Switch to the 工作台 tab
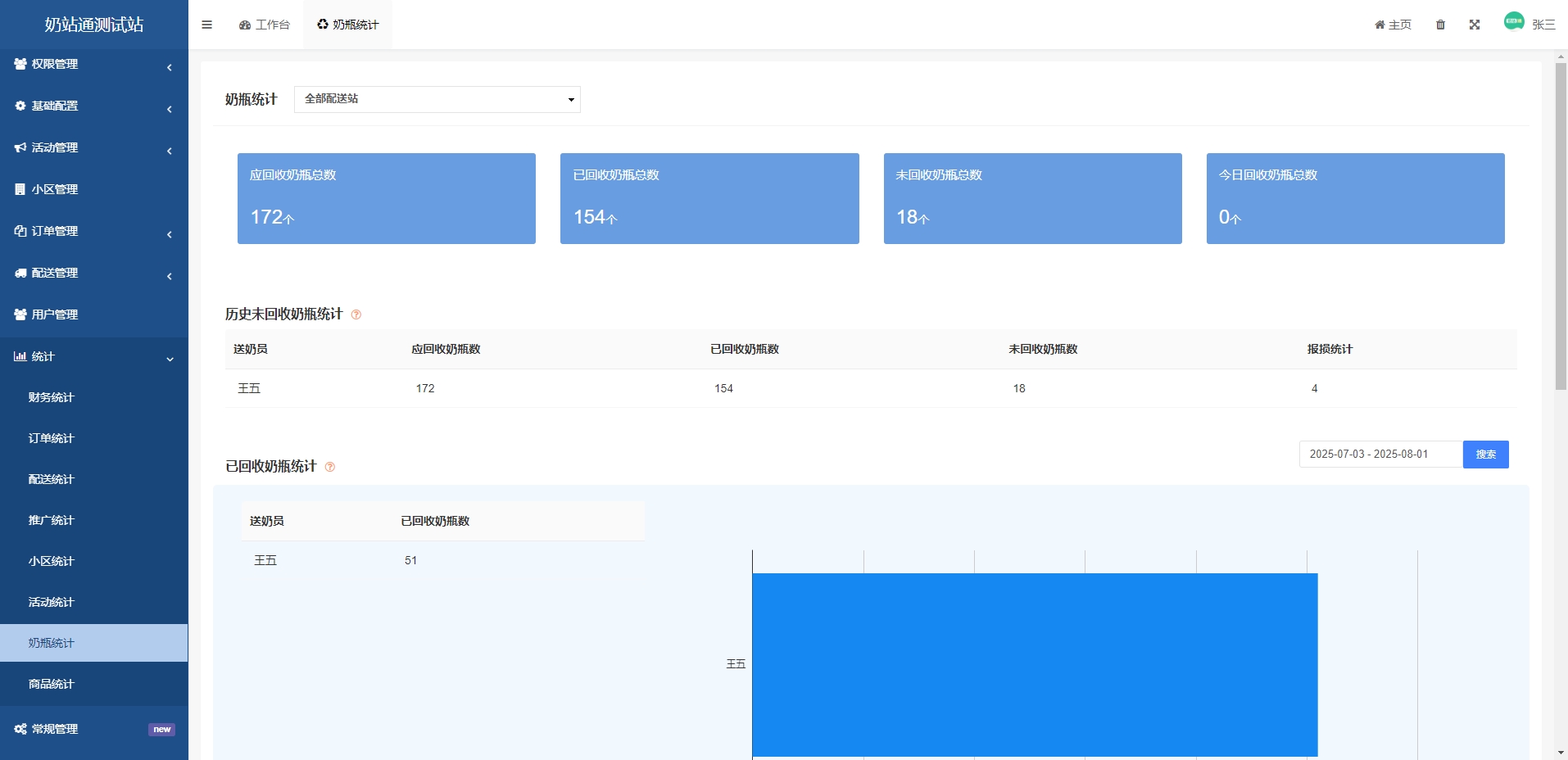The height and width of the screenshot is (760, 1568). [x=265, y=25]
